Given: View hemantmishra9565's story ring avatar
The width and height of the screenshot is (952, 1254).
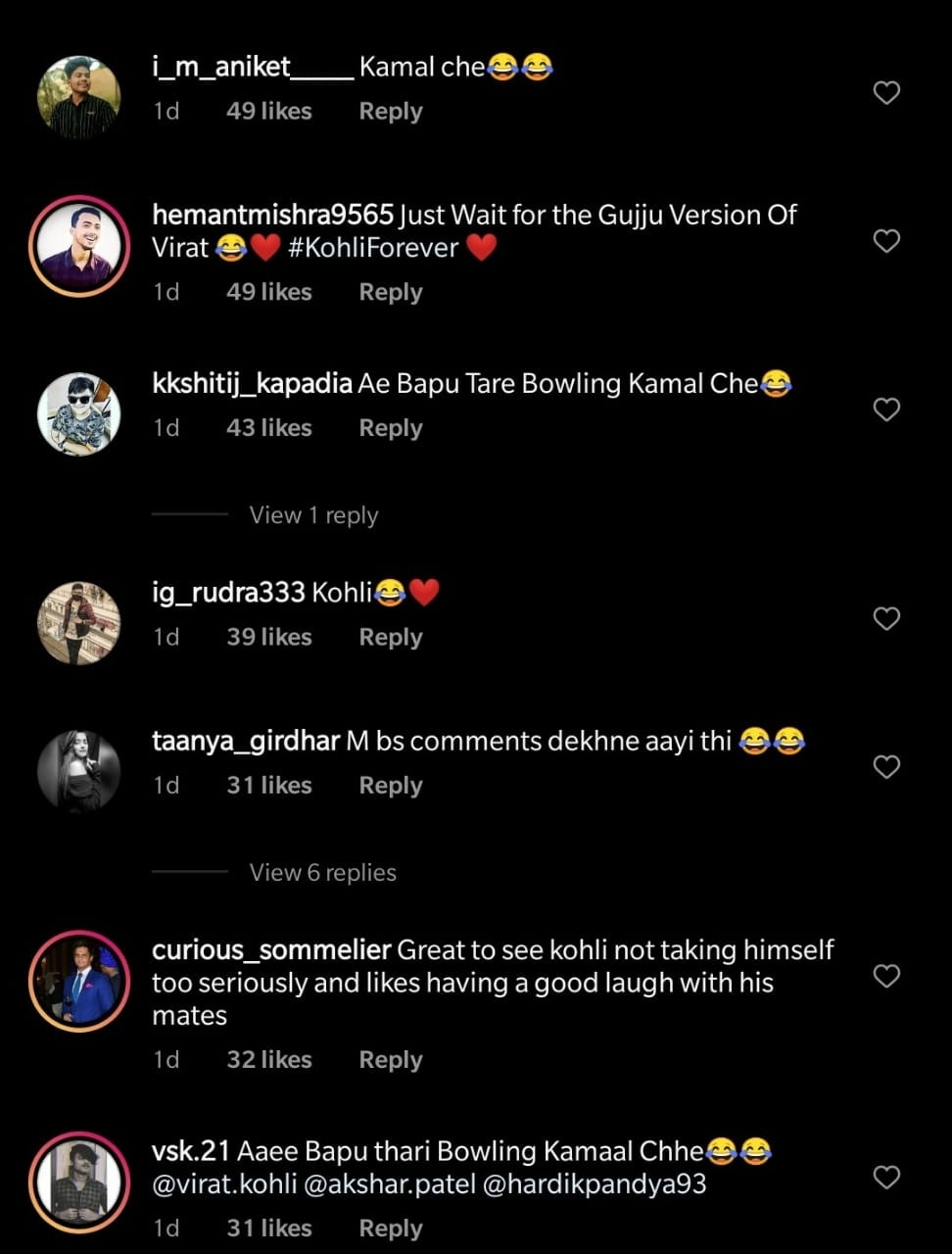Looking at the screenshot, I should point(78,245).
